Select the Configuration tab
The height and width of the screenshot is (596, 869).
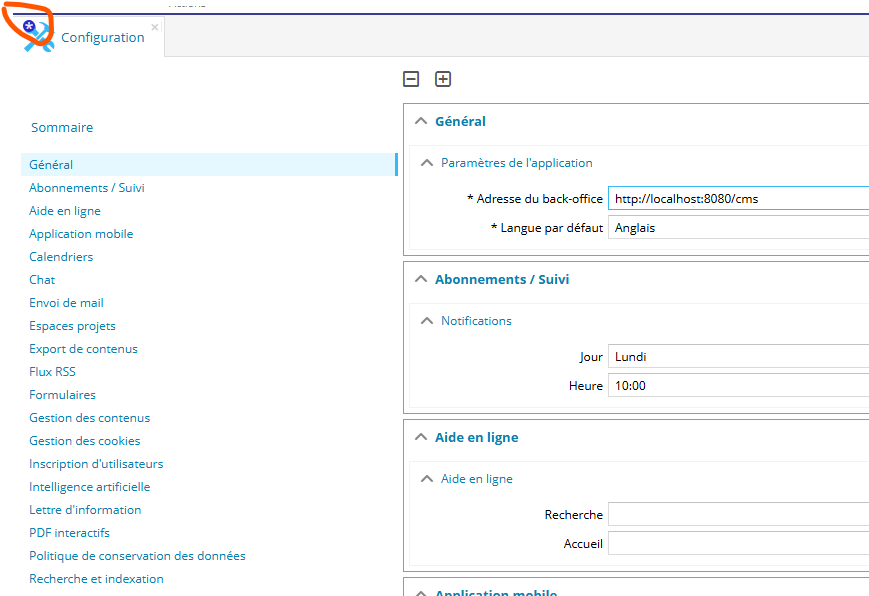(102, 37)
